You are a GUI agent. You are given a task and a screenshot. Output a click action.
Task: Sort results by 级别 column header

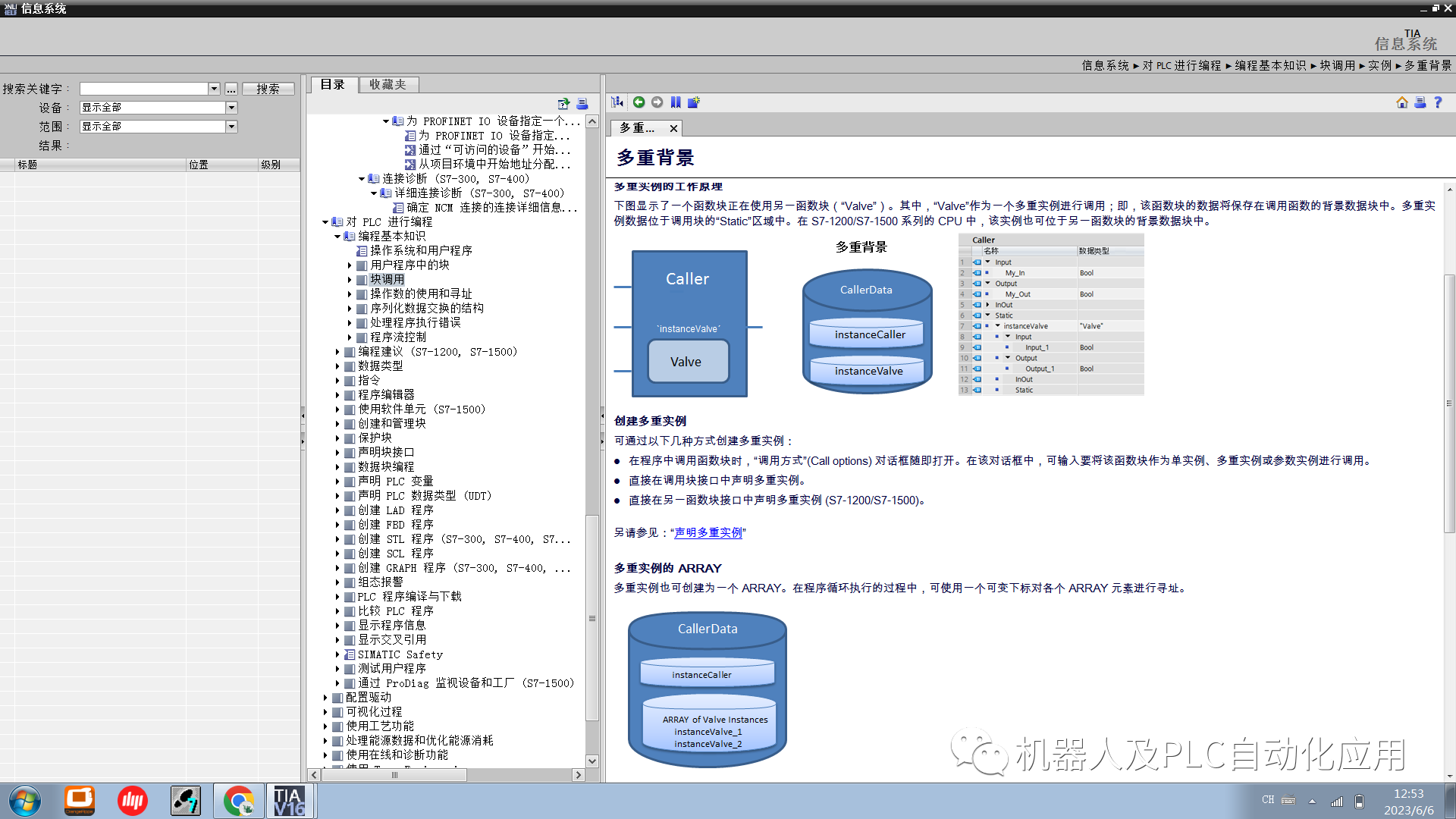279,165
